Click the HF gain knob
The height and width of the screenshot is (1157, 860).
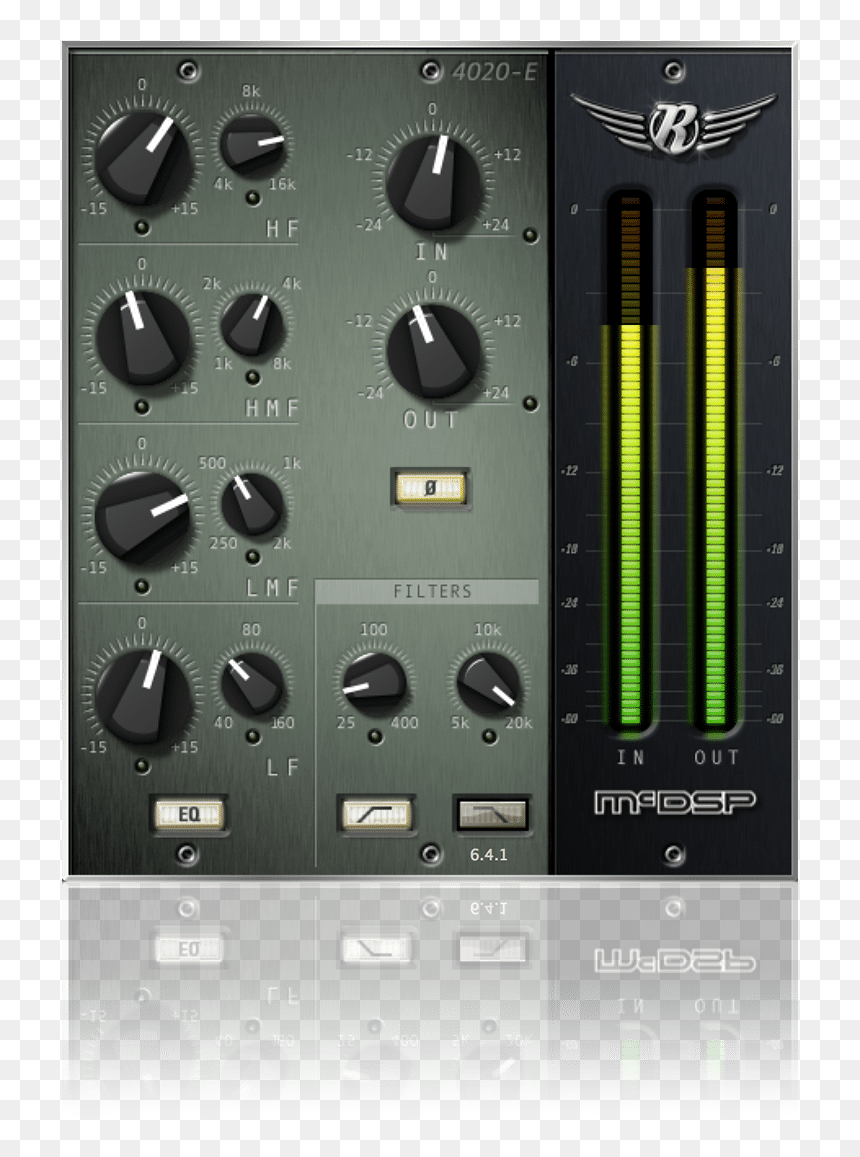(142, 156)
